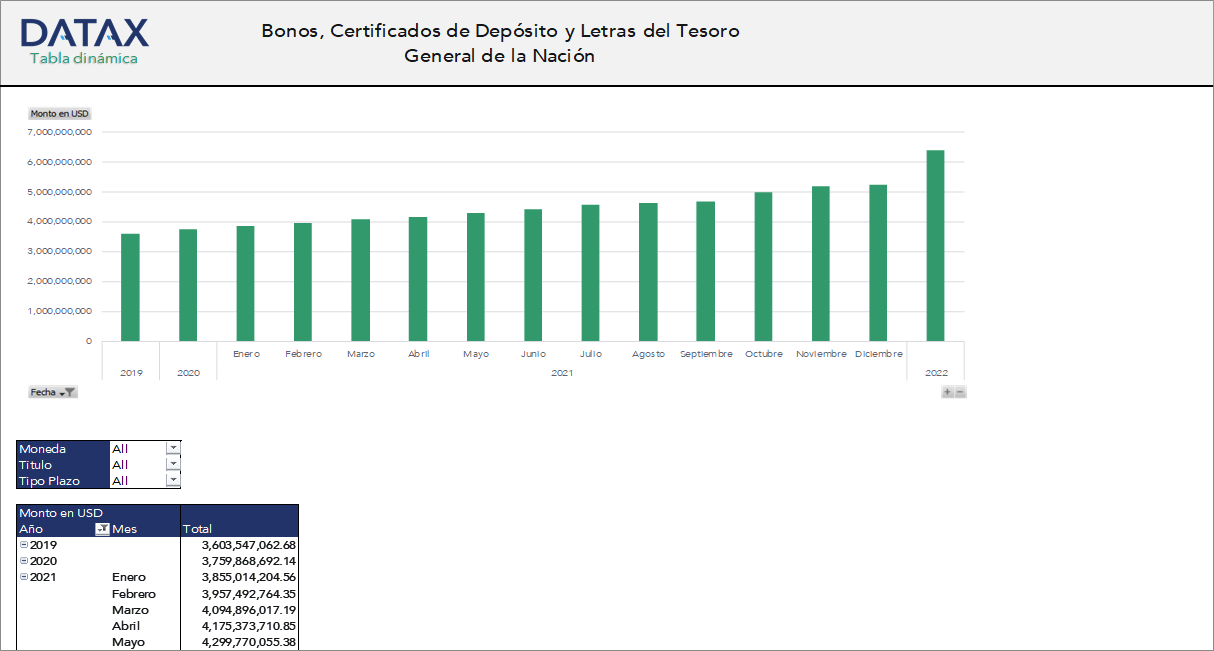This screenshot has height=651, width=1214.
Task: Click the '+' expand entire field button near chart
Action: (946, 391)
